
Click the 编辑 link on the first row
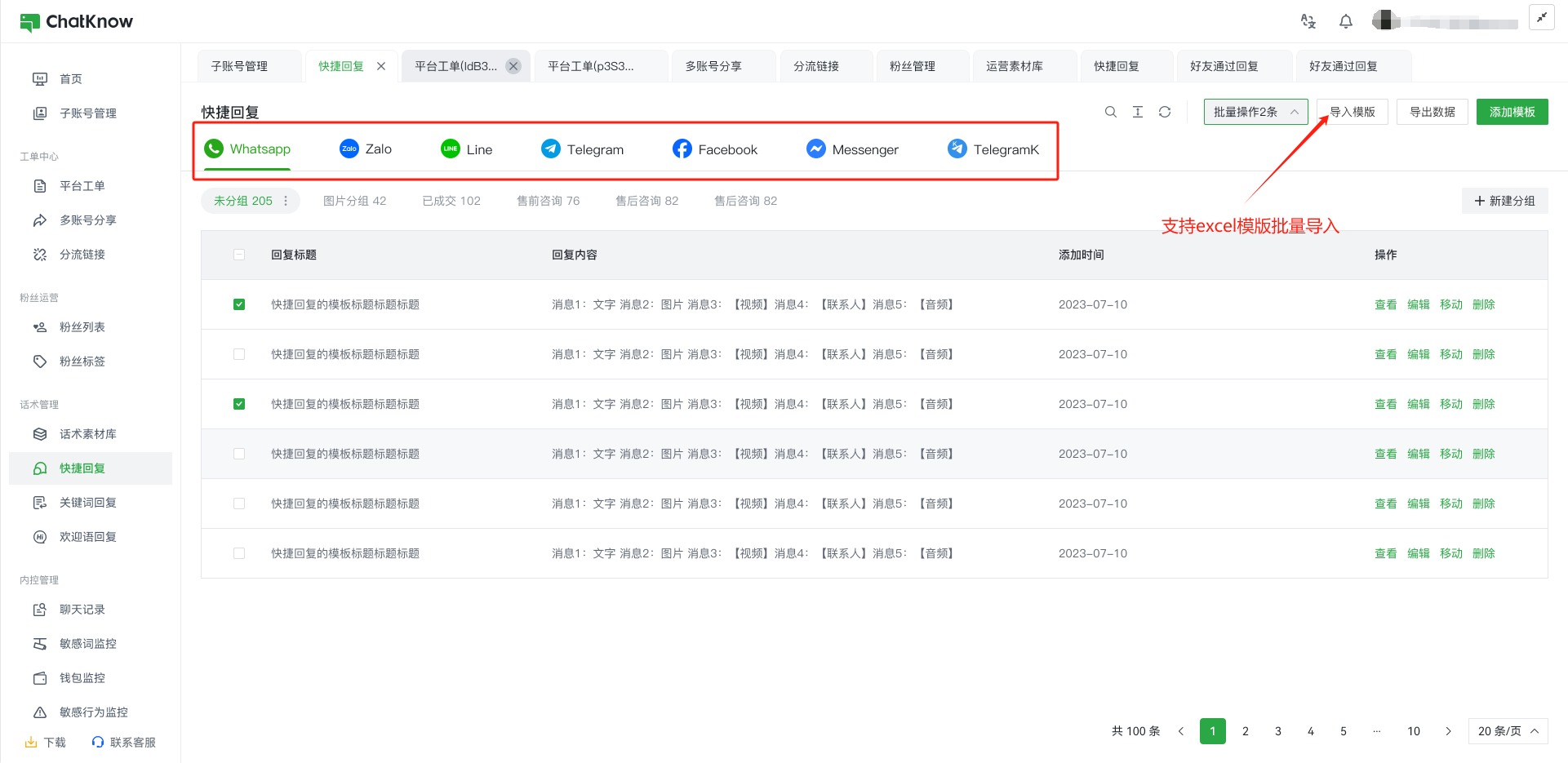pyautogui.click(x=1419, y=304)
